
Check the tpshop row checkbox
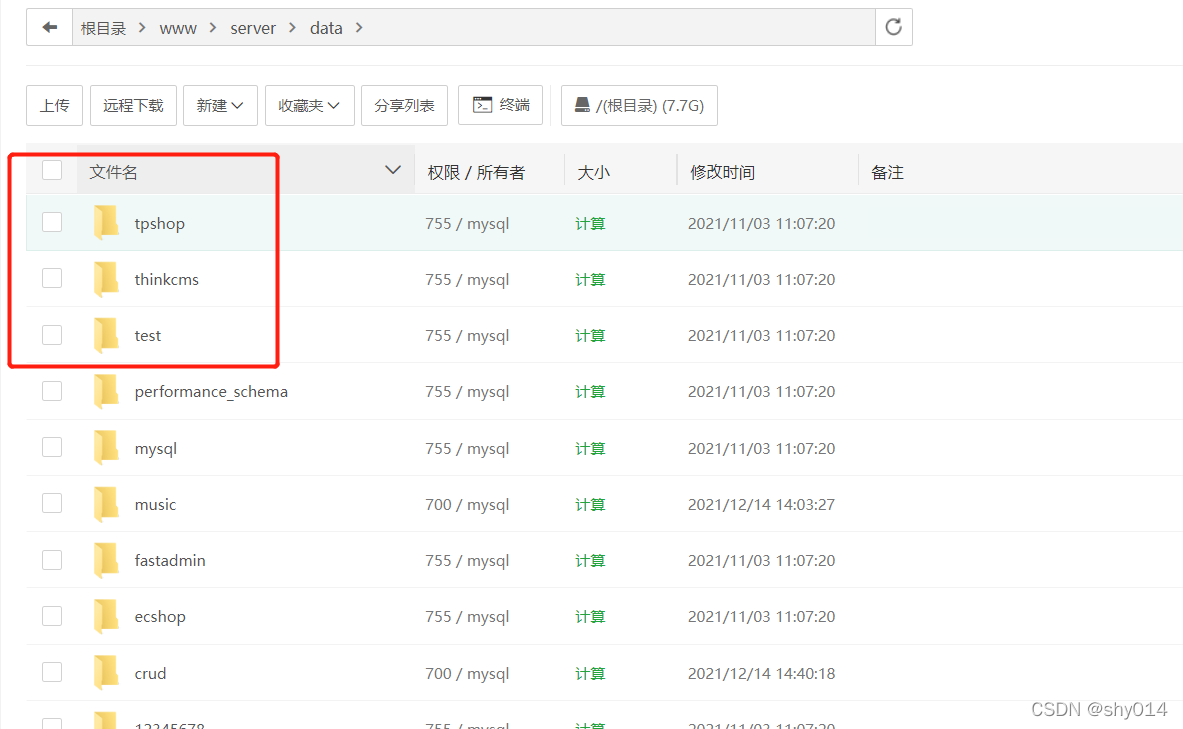[x=52, y=223]
